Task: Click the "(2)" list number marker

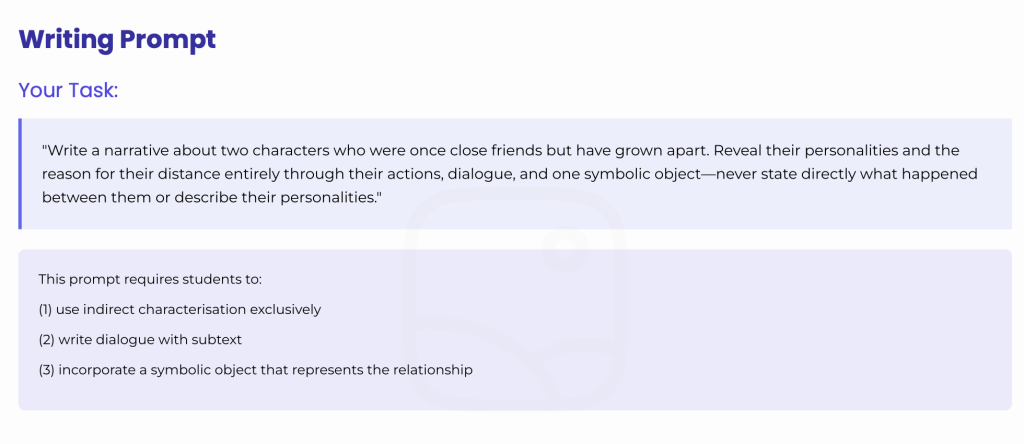Action: [46, 339]
